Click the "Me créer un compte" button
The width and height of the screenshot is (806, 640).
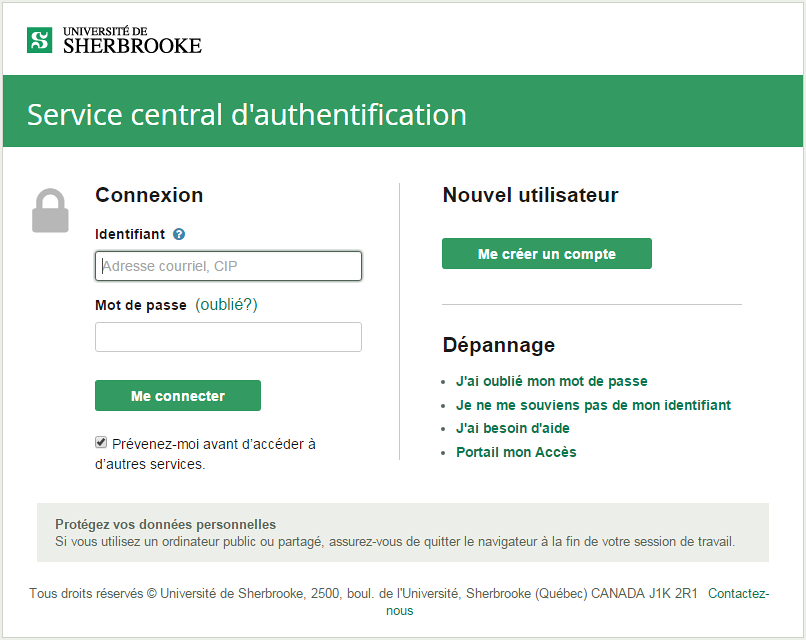(x=546, y=253)
